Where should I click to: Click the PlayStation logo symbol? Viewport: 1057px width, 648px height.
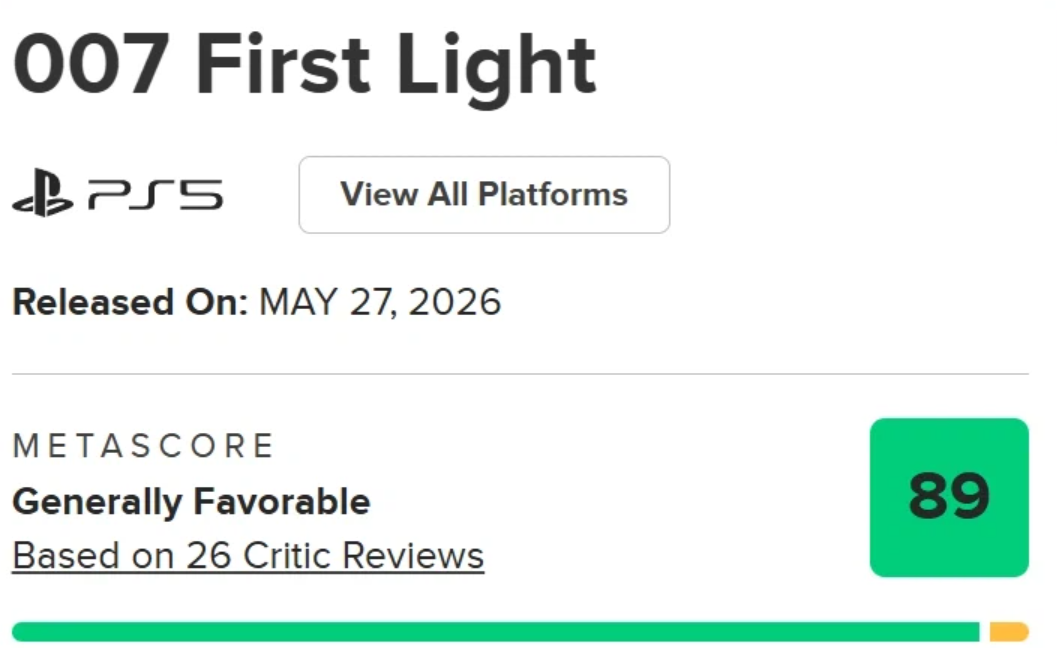(x=42, y=193)
